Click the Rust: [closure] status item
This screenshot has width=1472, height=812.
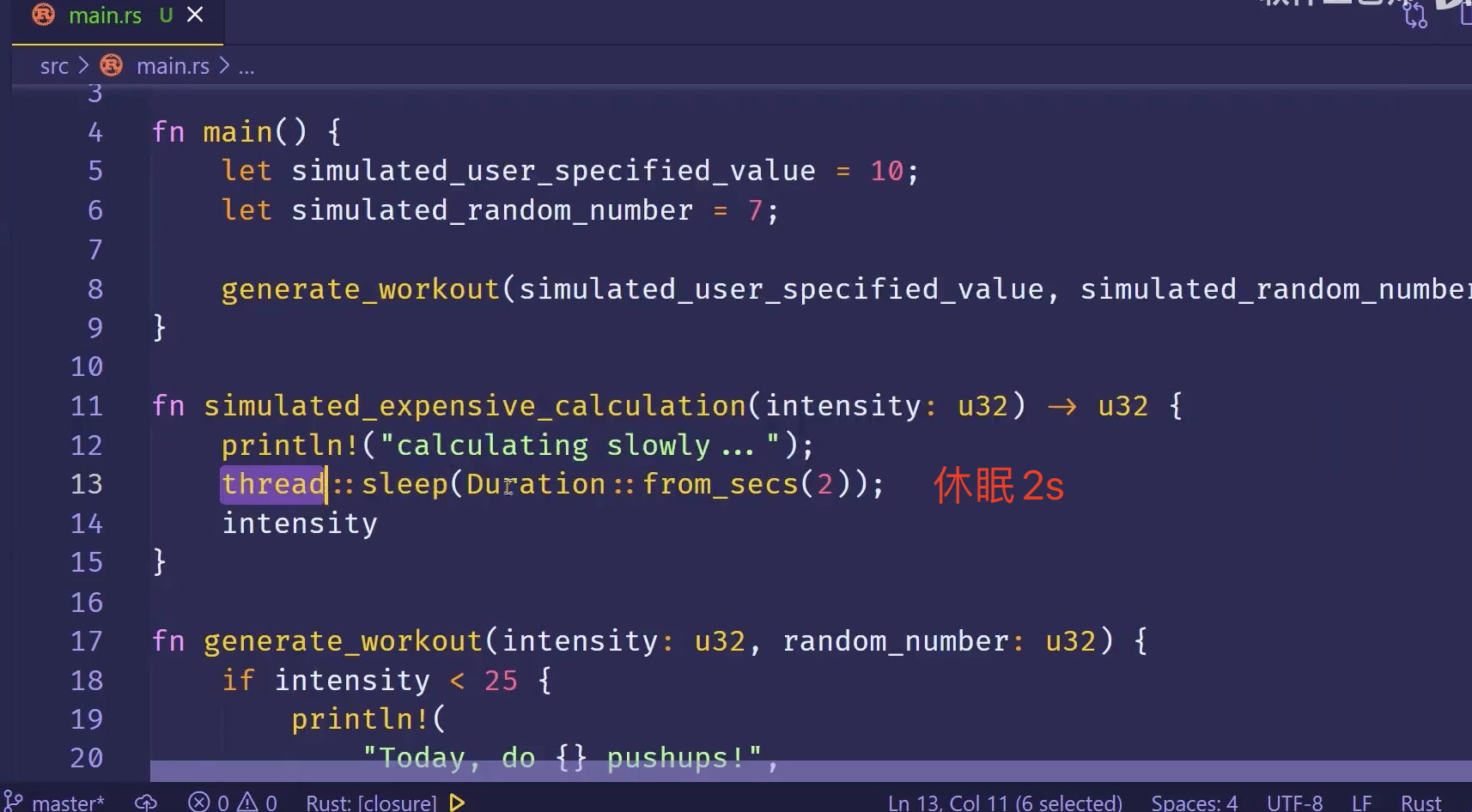pyautogui.click(x=371, y=803)
